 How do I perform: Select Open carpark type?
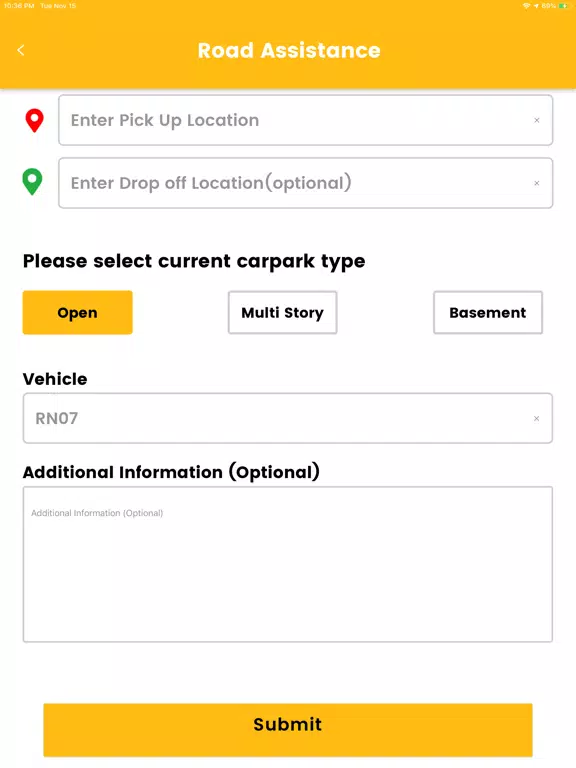pos(77,312)
